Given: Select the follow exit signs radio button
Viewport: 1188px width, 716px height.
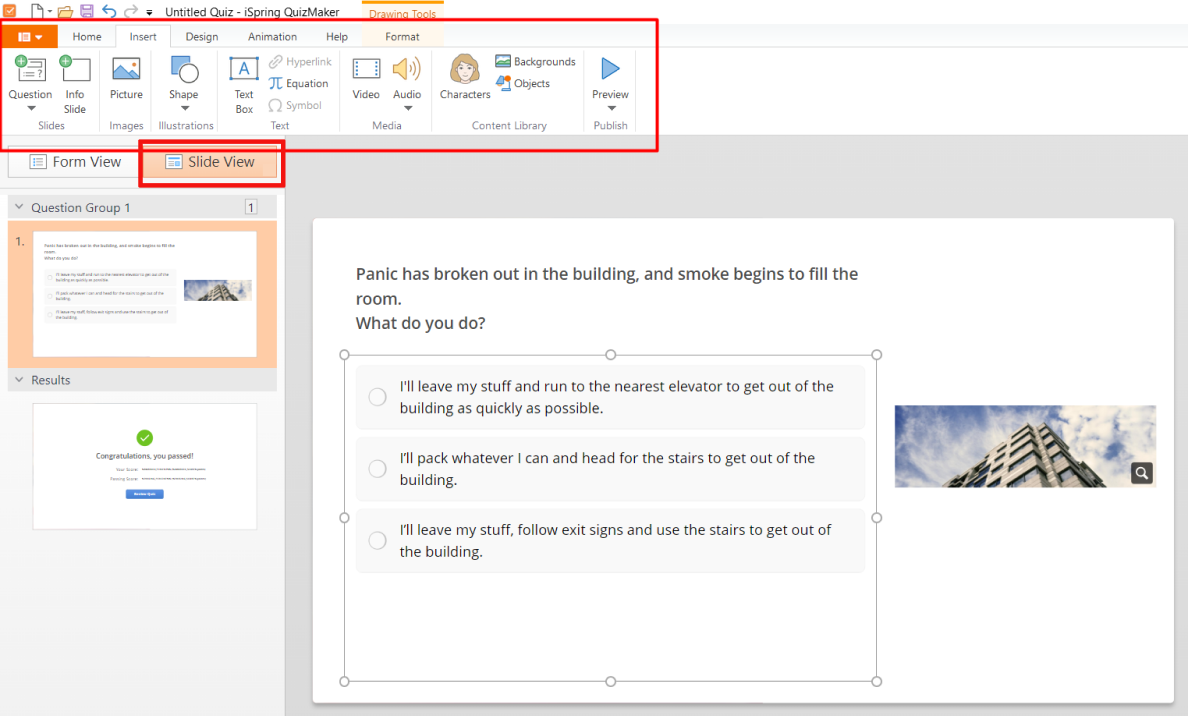Looking at the screenshot, I should click(x=377, y=540).
